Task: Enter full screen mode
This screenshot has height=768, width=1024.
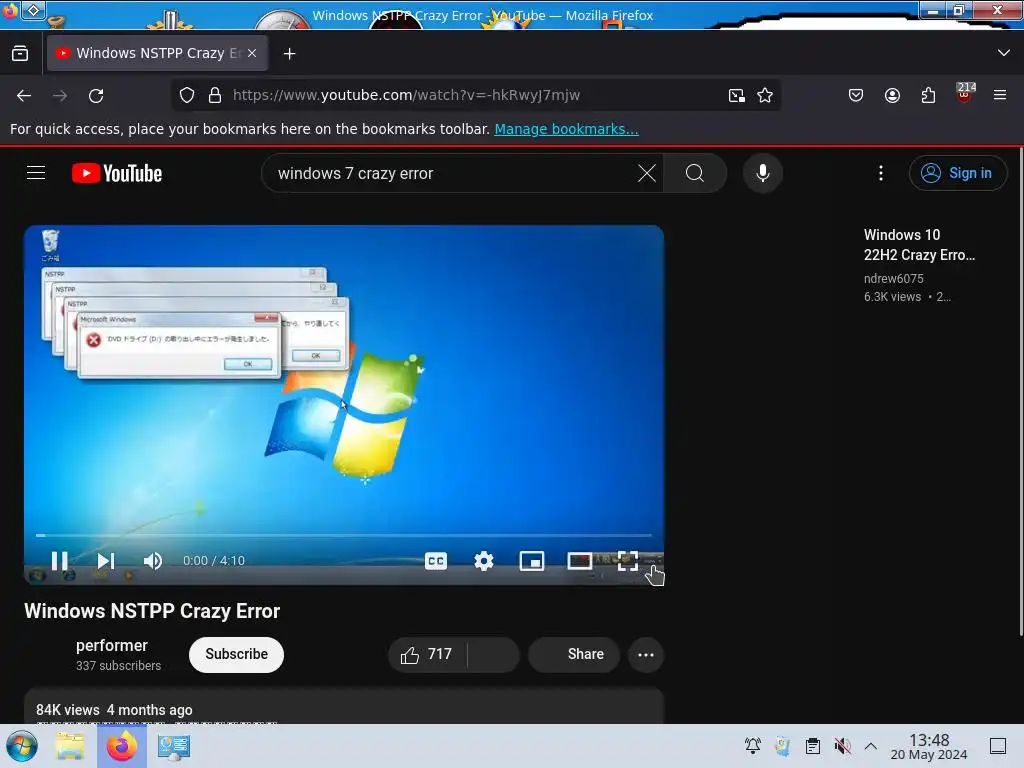Action: (628, 561)
